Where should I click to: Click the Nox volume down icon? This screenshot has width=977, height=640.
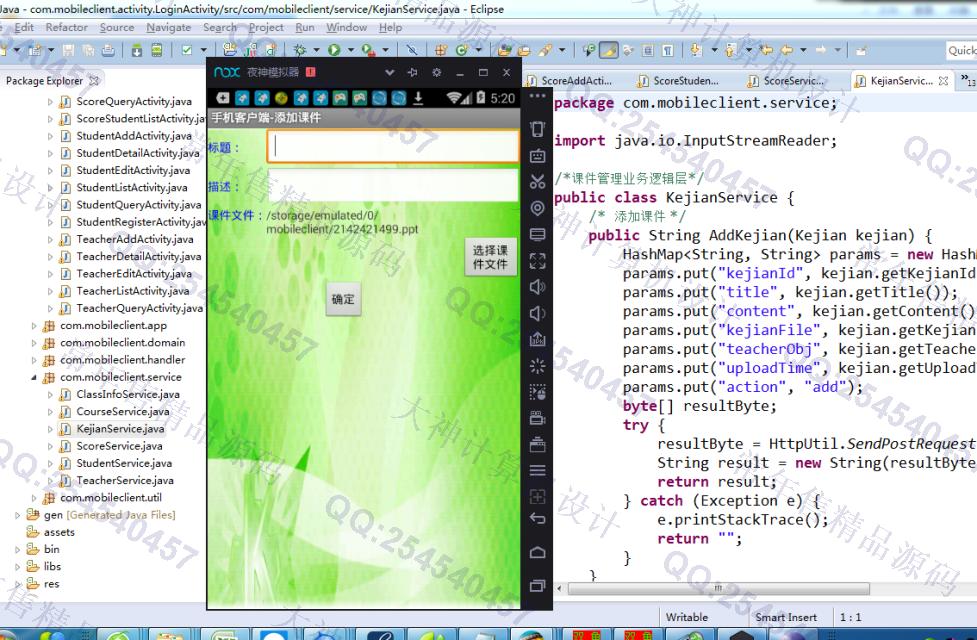pyautogui.click(x=537, y=313)
